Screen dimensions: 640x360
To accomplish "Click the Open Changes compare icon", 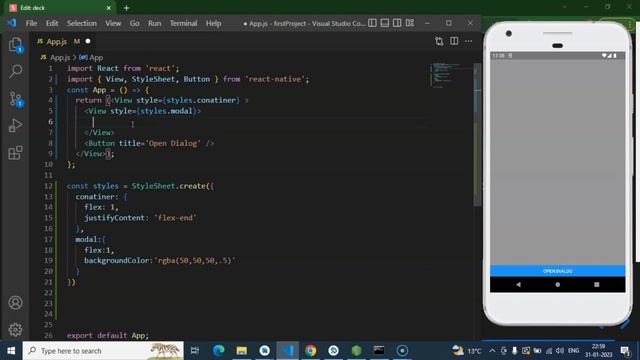I will (439, 41).
